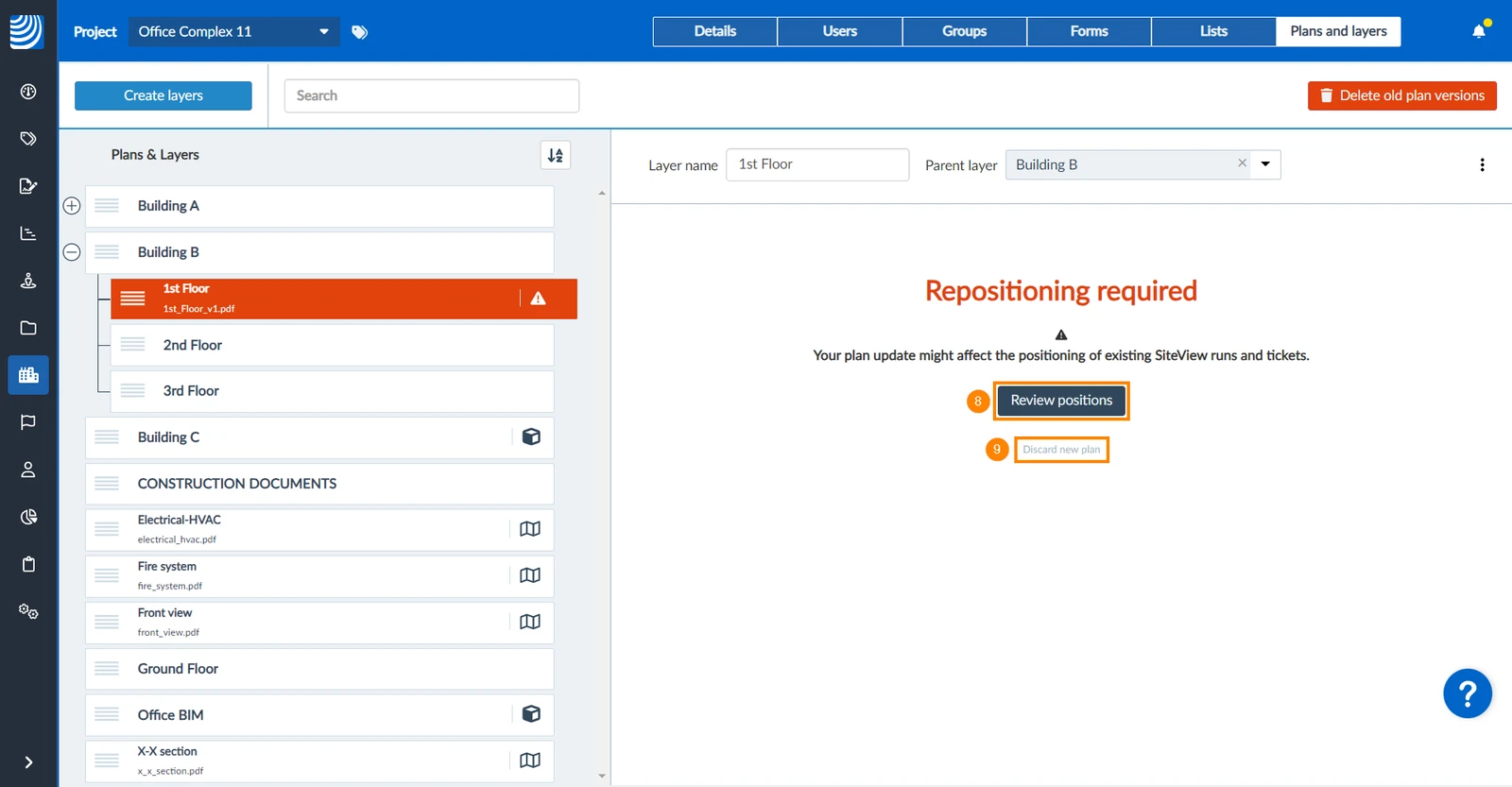
Task: Click Delete old plan versions button
Action: tap(1402, 95)
